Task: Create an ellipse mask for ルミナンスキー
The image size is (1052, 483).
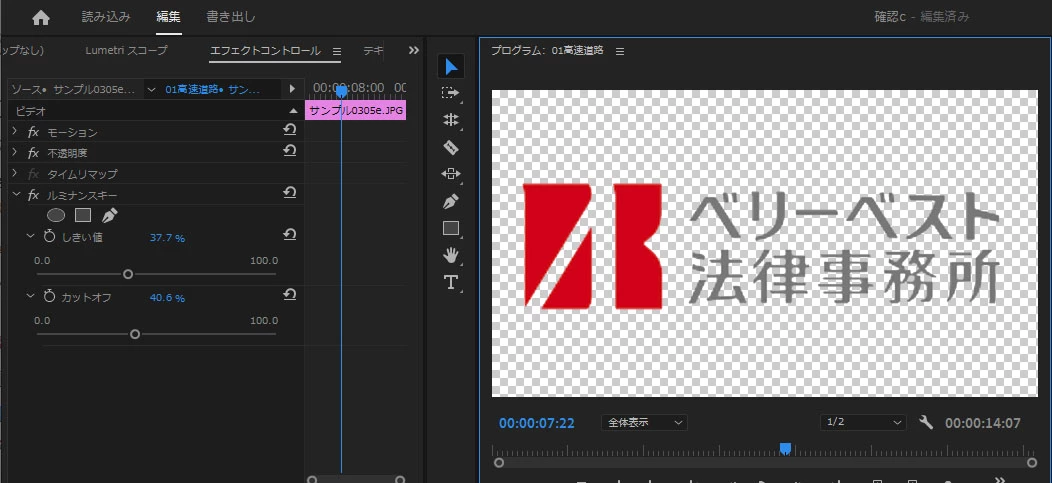Action: pos(56,215)
